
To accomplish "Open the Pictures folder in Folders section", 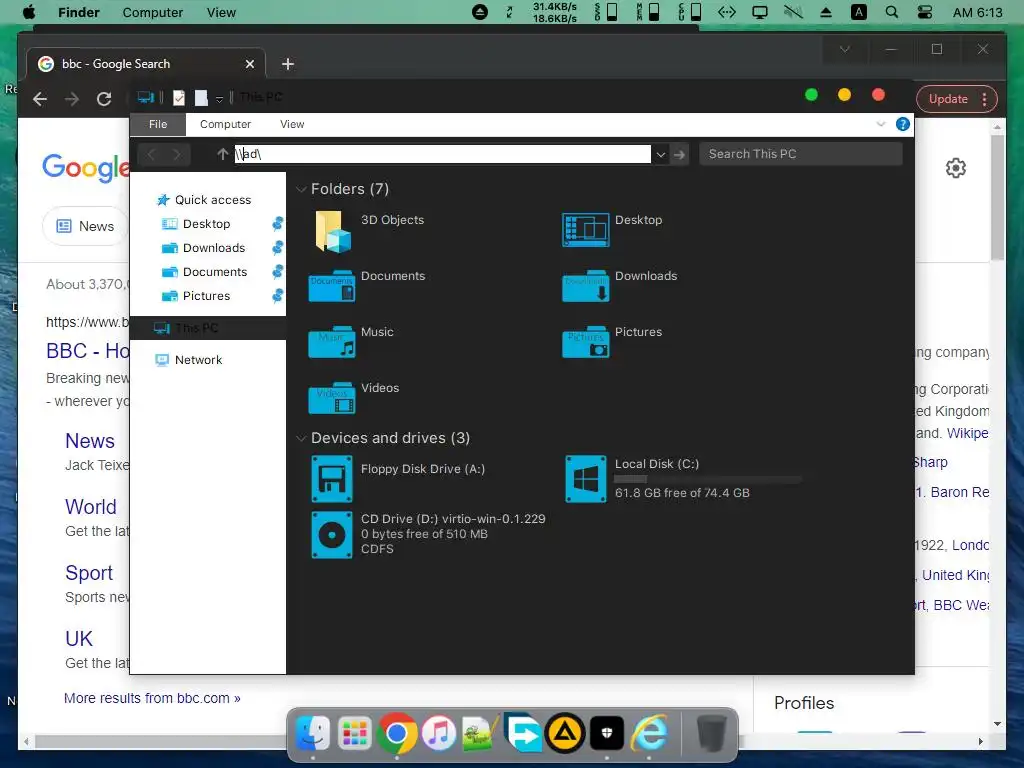I will 585,342.
